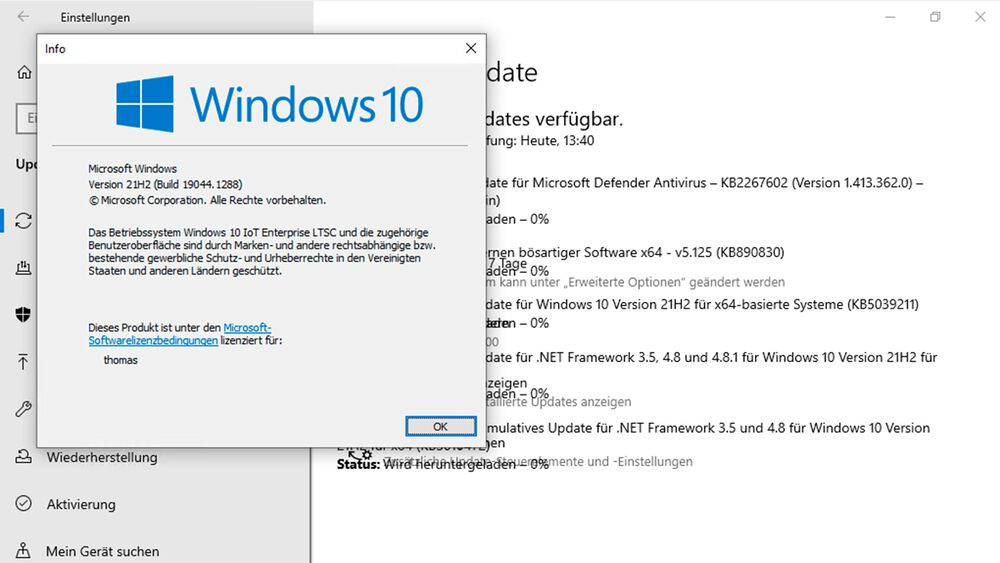Image resolution: width=1000 pixels, height=563 pixels.
Task: Click the settings search input field
Action: (x=27, y=118)
